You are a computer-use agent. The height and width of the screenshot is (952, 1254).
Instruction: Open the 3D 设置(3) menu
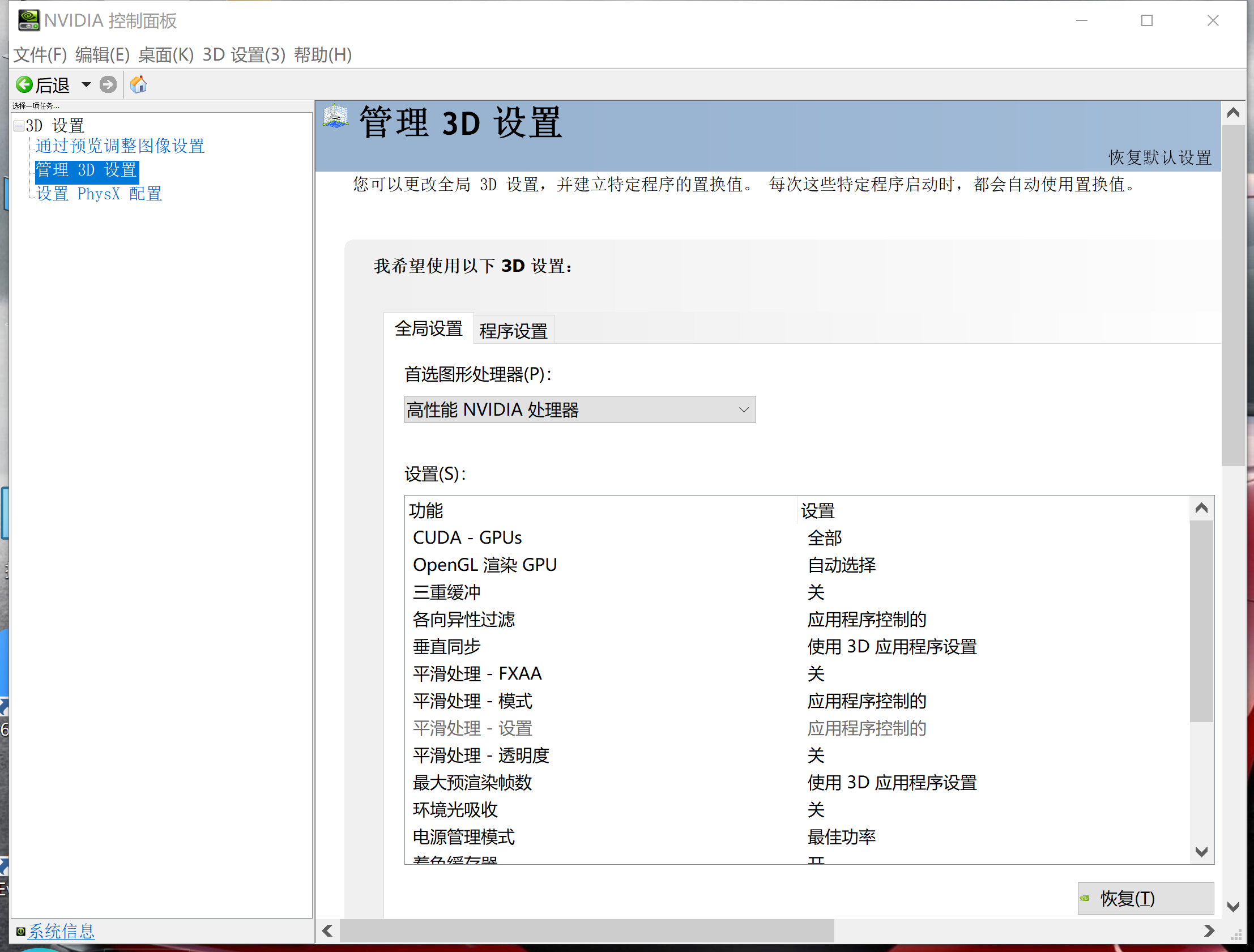pyautogui.click(x=244, y=55)
